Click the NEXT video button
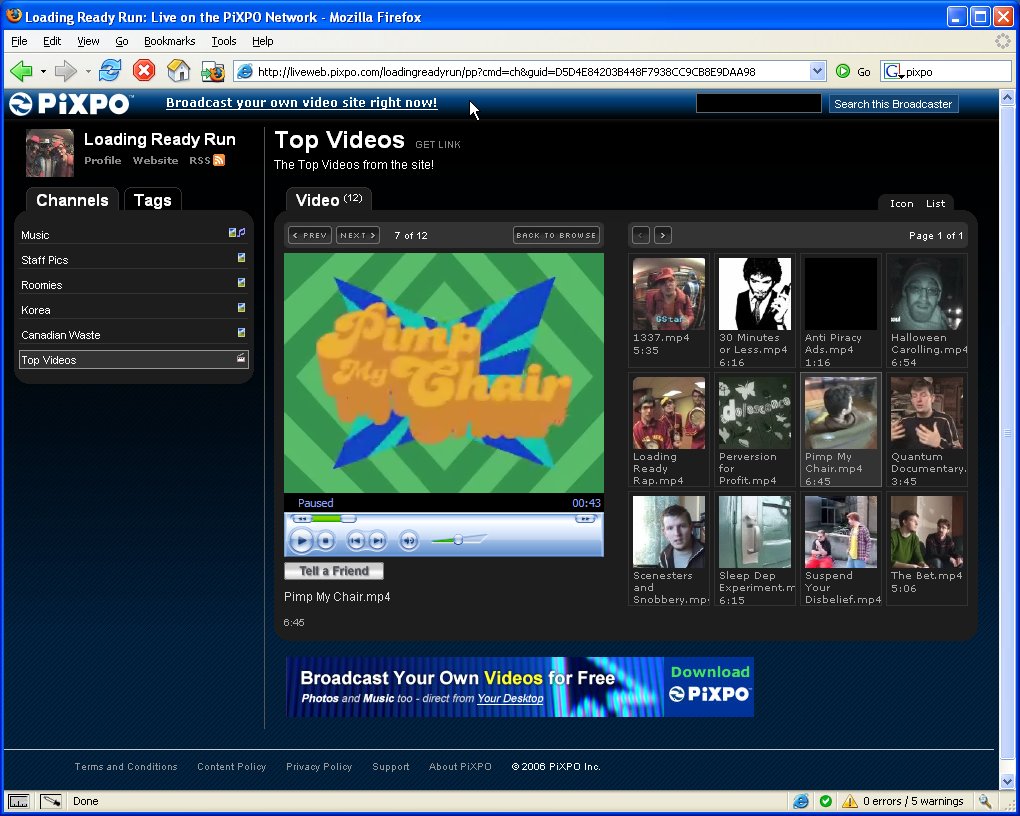This screenshot has height=816, width=1020. click(358, 235)
